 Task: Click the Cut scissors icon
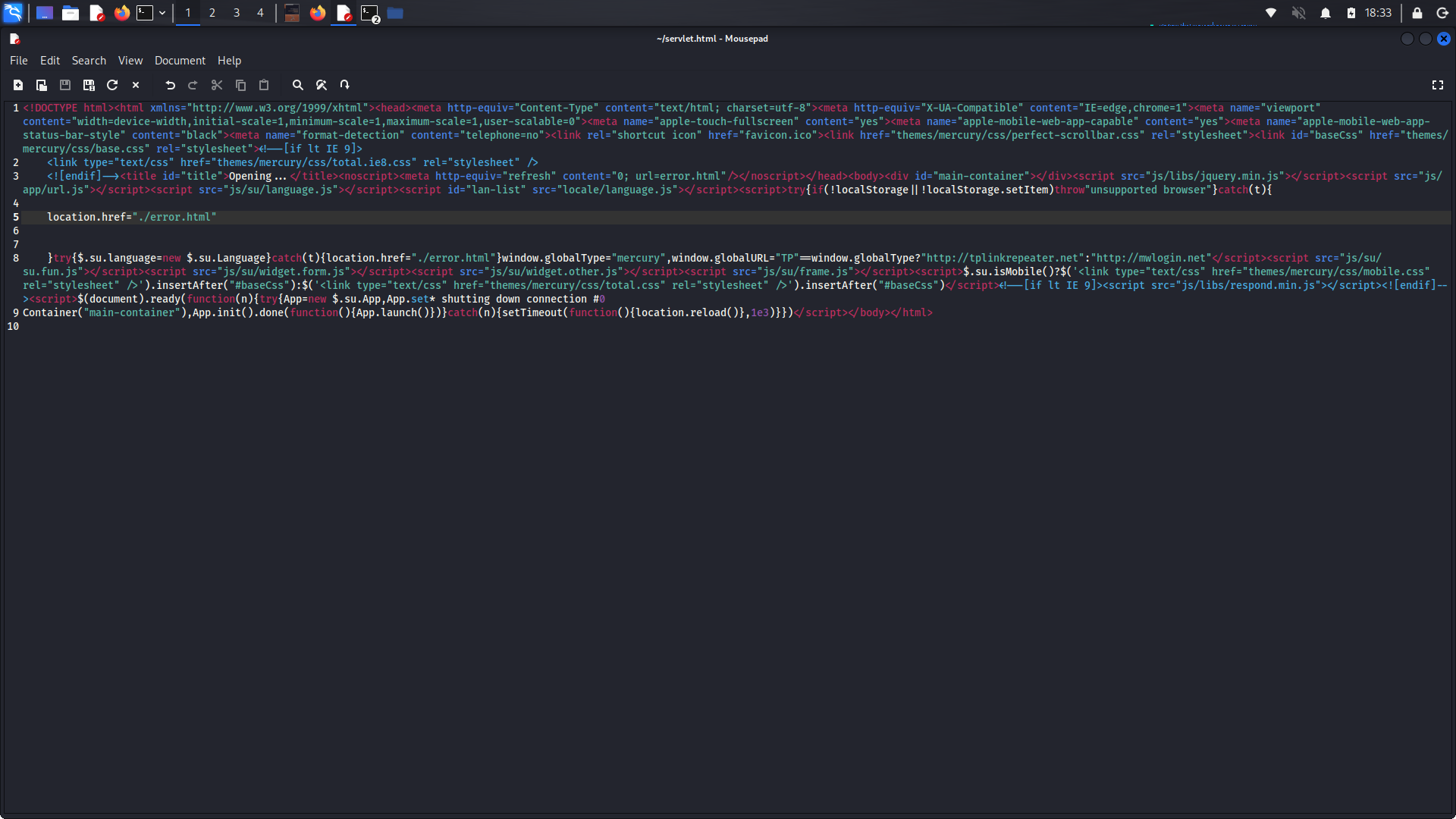(217, 85)
